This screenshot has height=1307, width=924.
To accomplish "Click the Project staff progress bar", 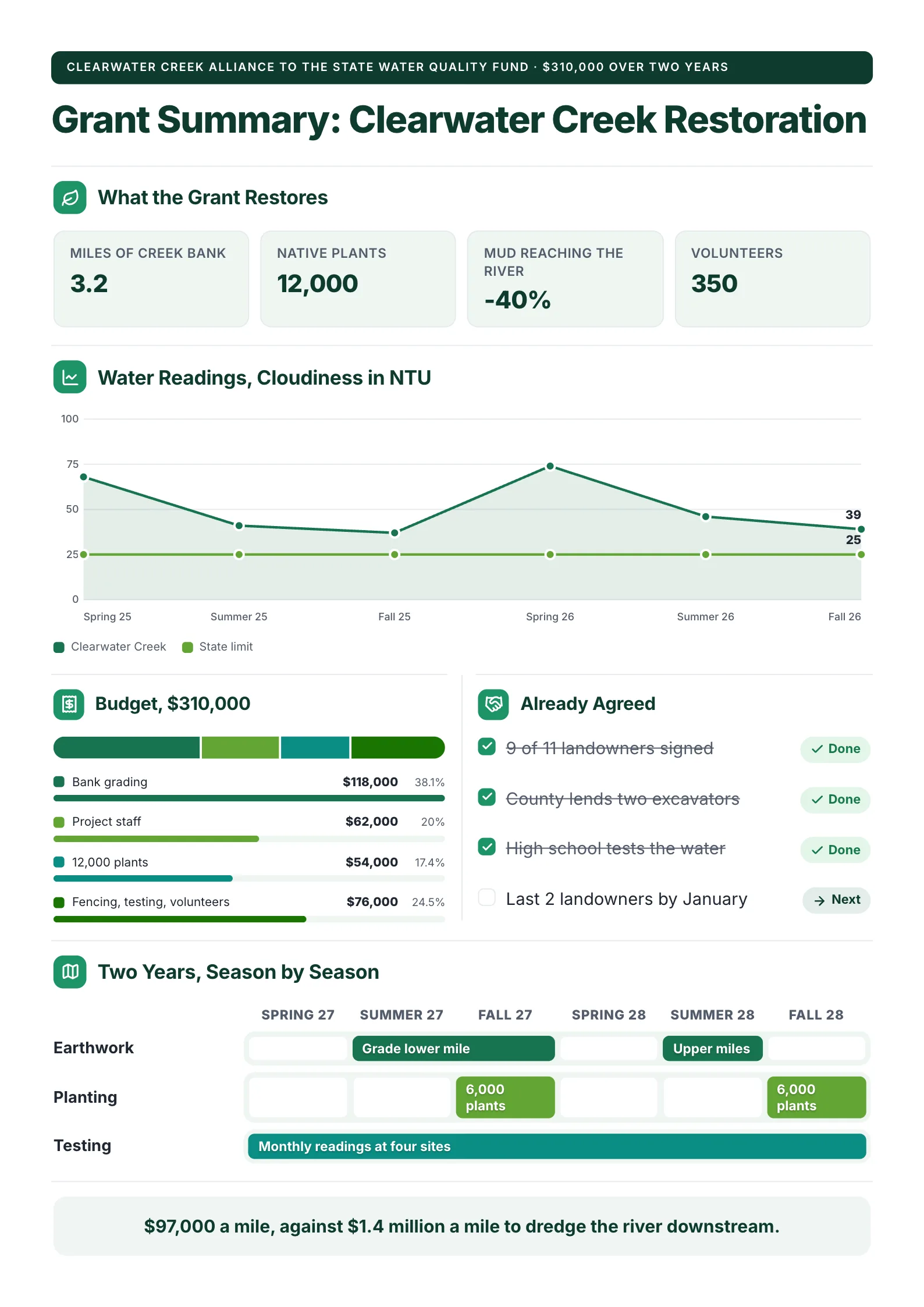I will [x=249, y=839].
